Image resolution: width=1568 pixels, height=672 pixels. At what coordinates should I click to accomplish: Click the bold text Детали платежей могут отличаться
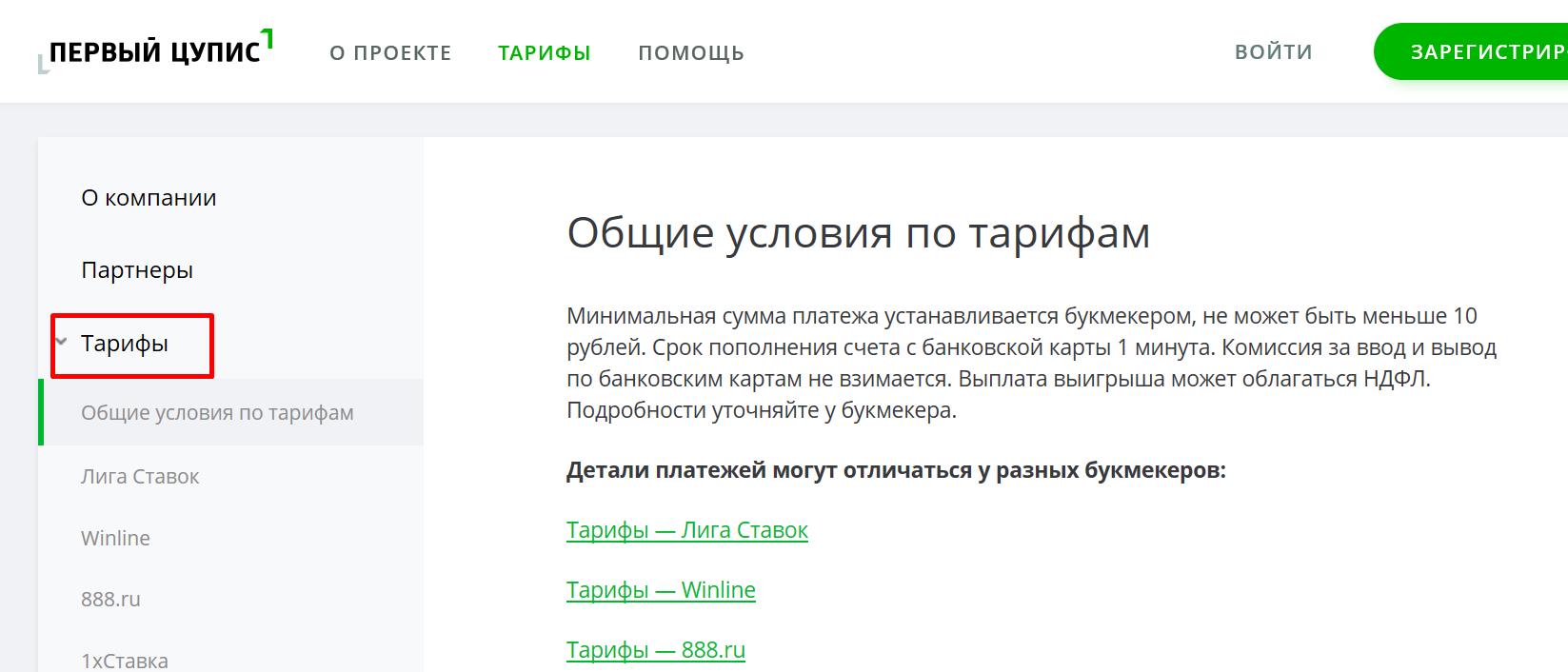896,470
